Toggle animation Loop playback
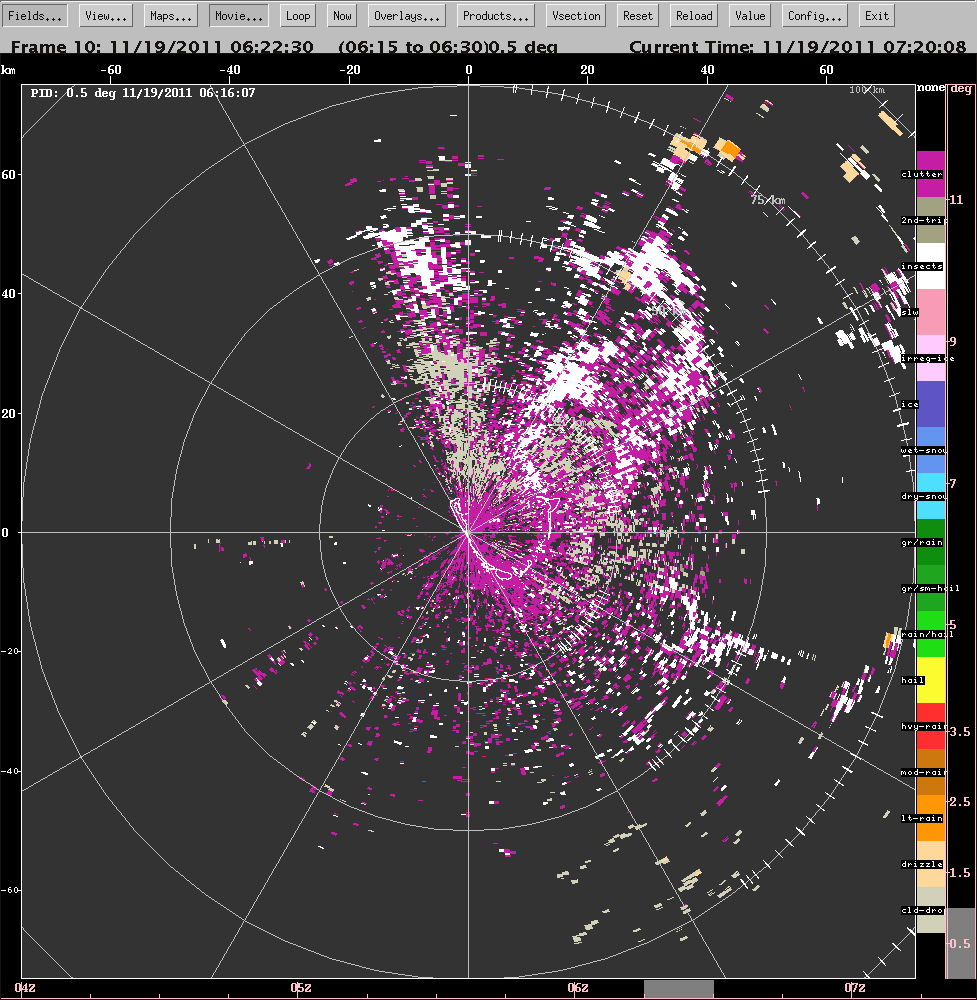 tap(297, 15)
